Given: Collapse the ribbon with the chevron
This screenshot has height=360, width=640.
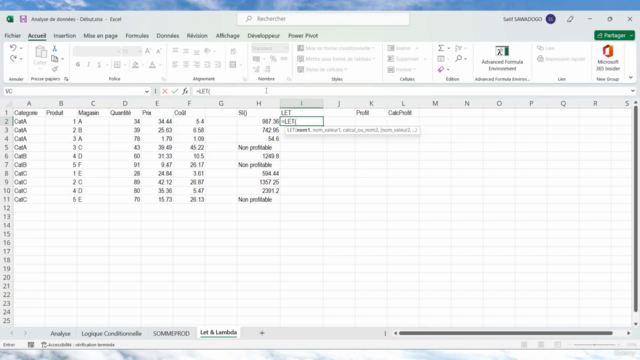Looking at the screenshot, I should [631, 78].
